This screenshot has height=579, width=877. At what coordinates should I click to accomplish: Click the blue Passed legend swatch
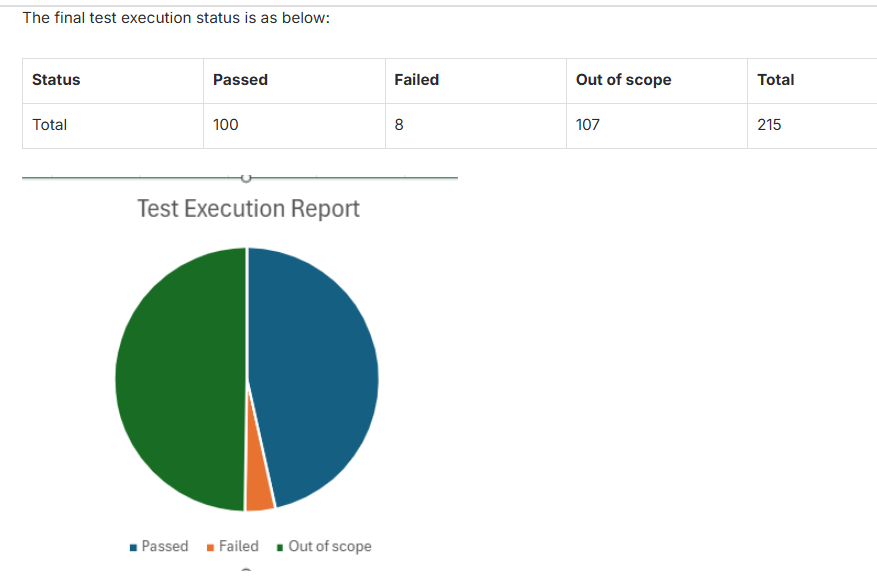134,547
